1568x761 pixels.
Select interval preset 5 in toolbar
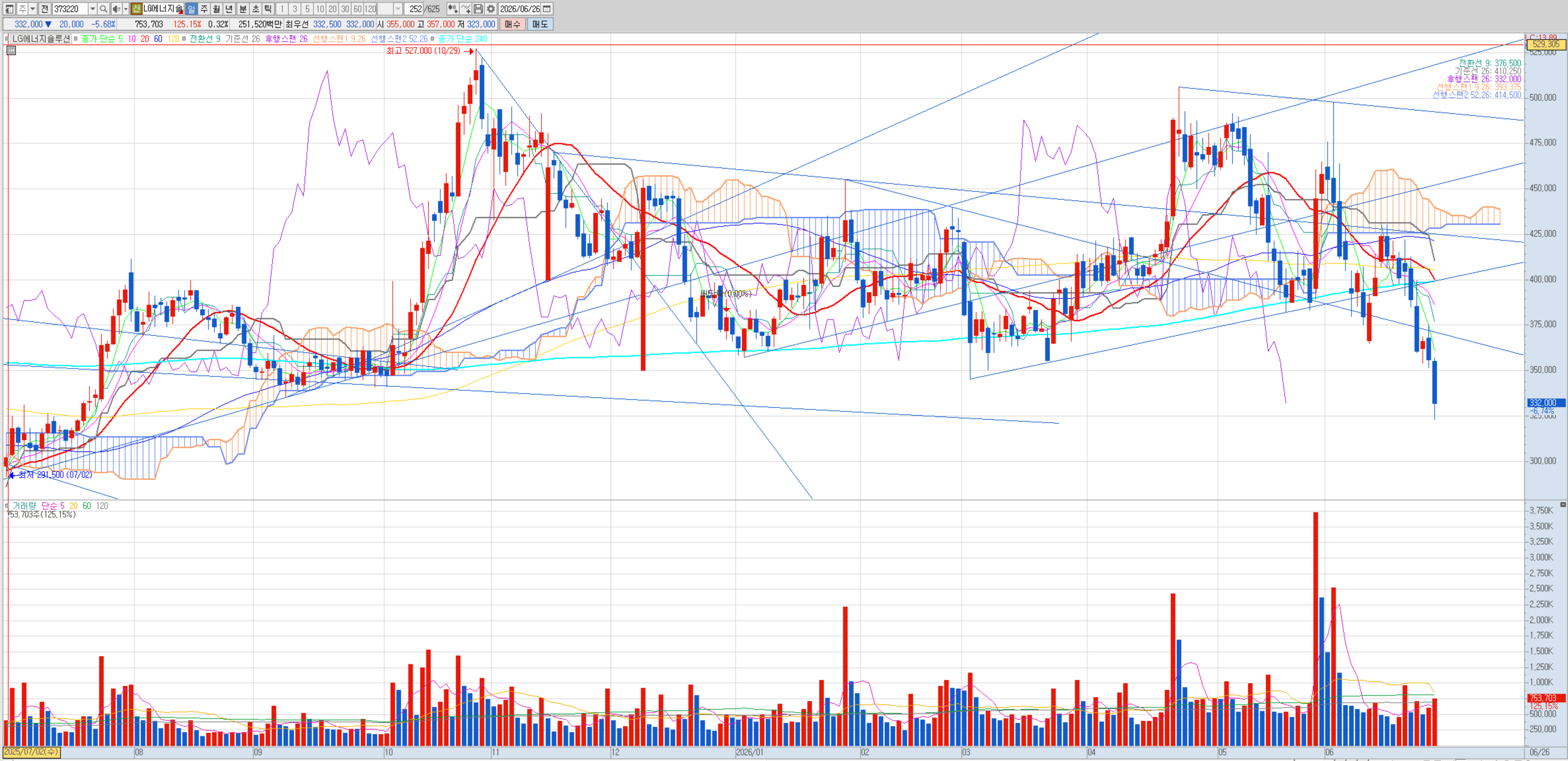pyautogui.click(x=307, y=8)
